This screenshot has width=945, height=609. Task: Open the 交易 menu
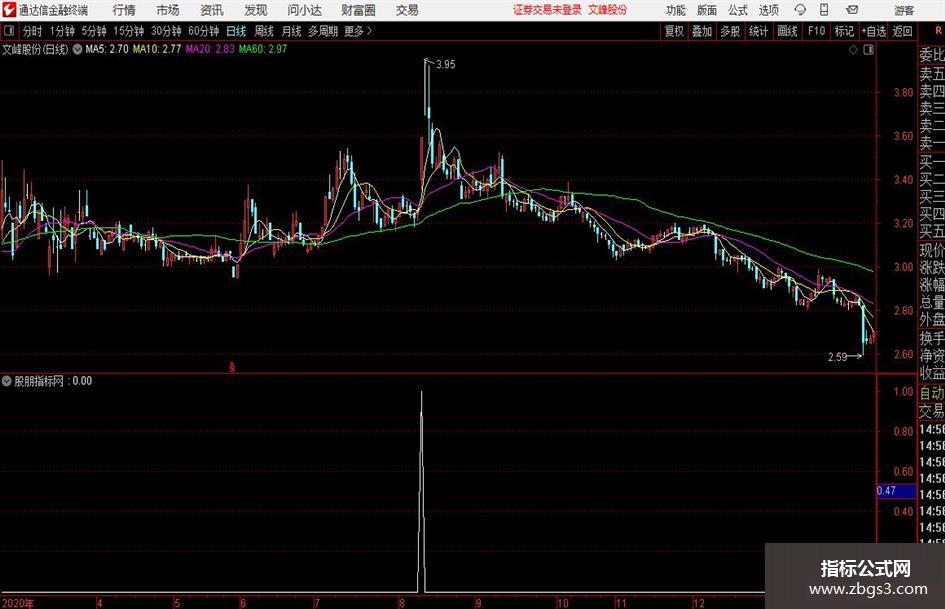(407, 10)
